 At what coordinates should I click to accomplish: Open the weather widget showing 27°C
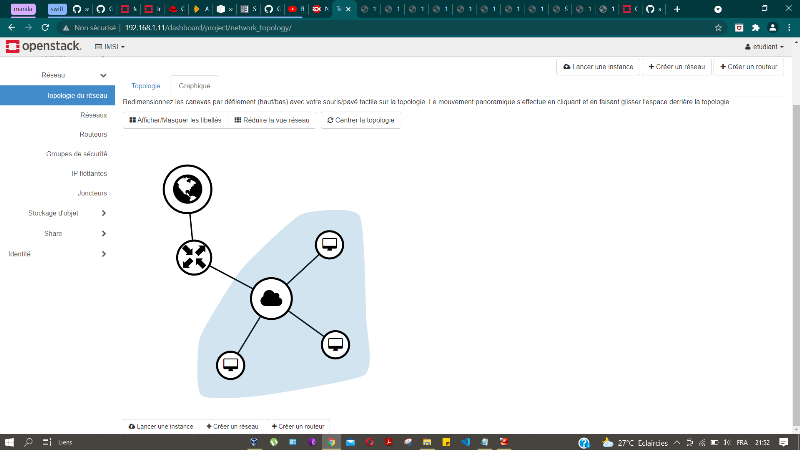[635, 442]
